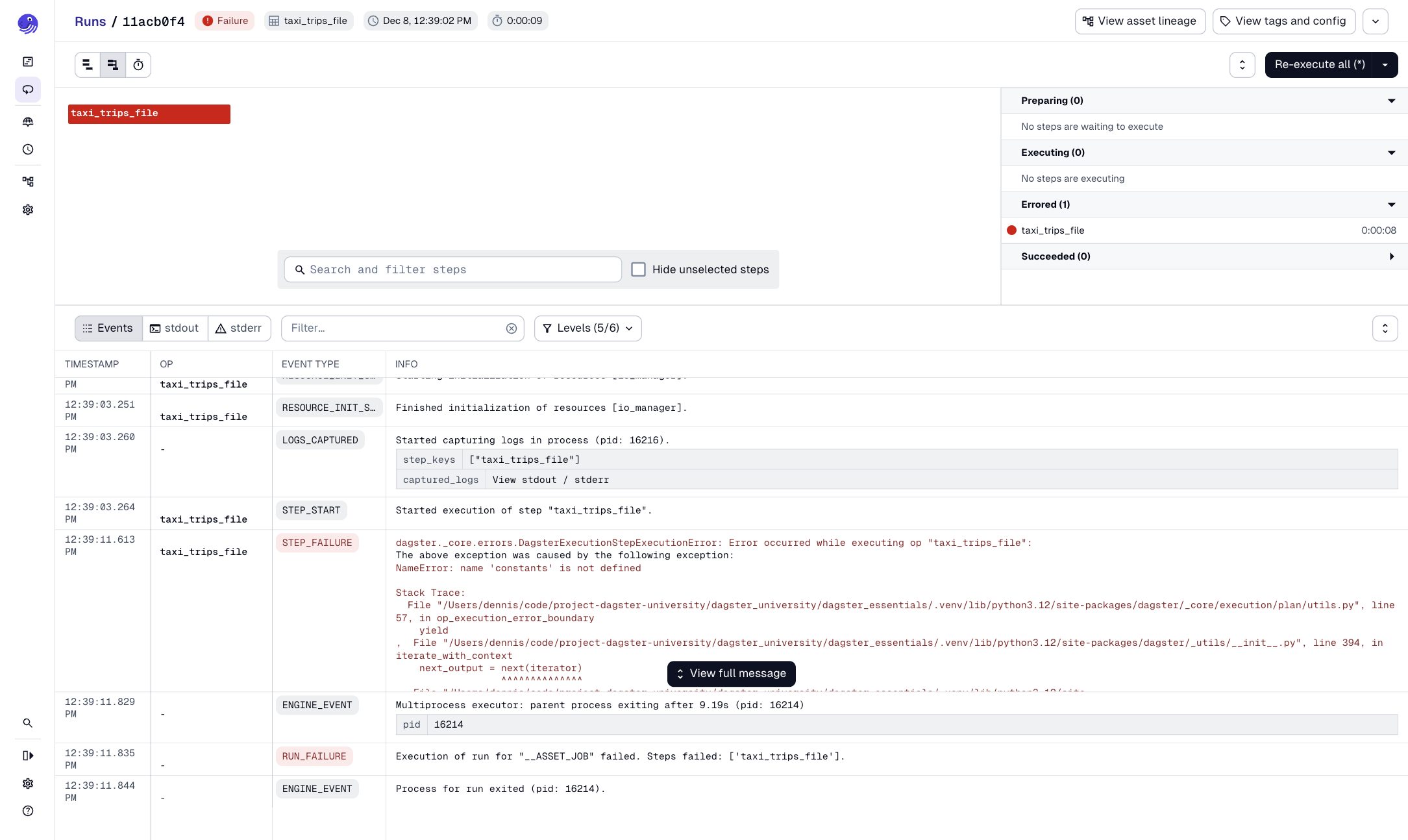Select the Runs speech-bubble icon in the sidebar

pos(28,90)
